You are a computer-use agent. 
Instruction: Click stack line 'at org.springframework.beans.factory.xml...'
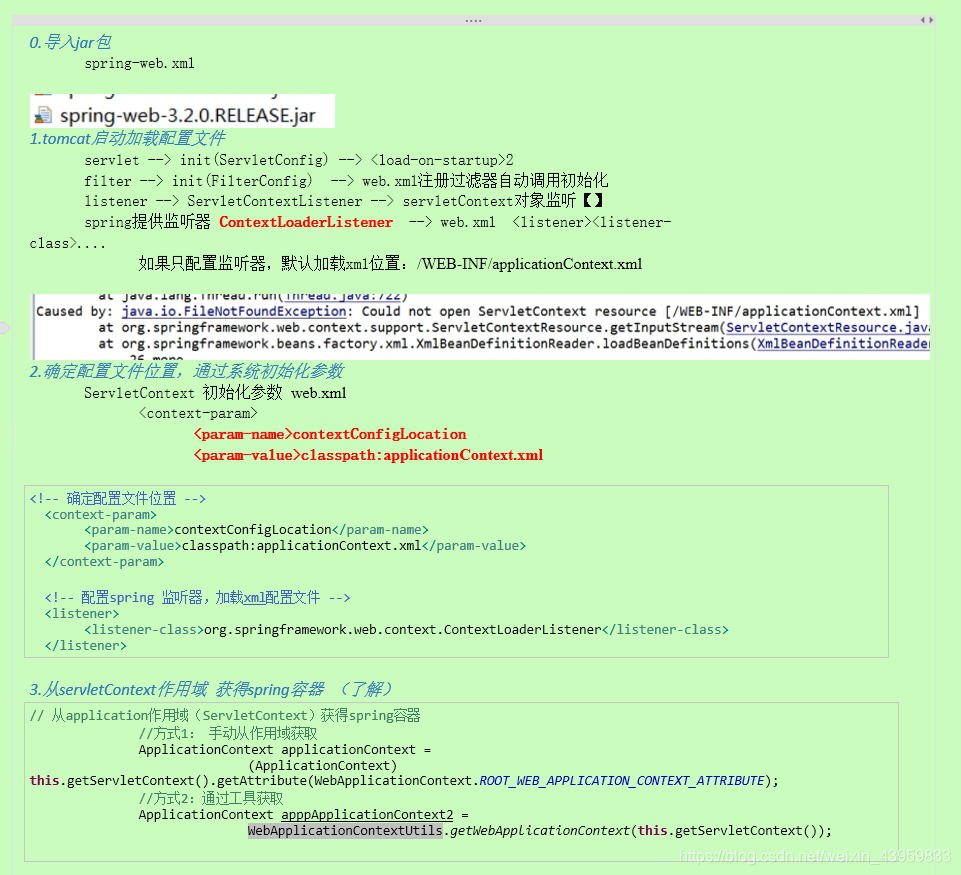(x=514, y=343)
